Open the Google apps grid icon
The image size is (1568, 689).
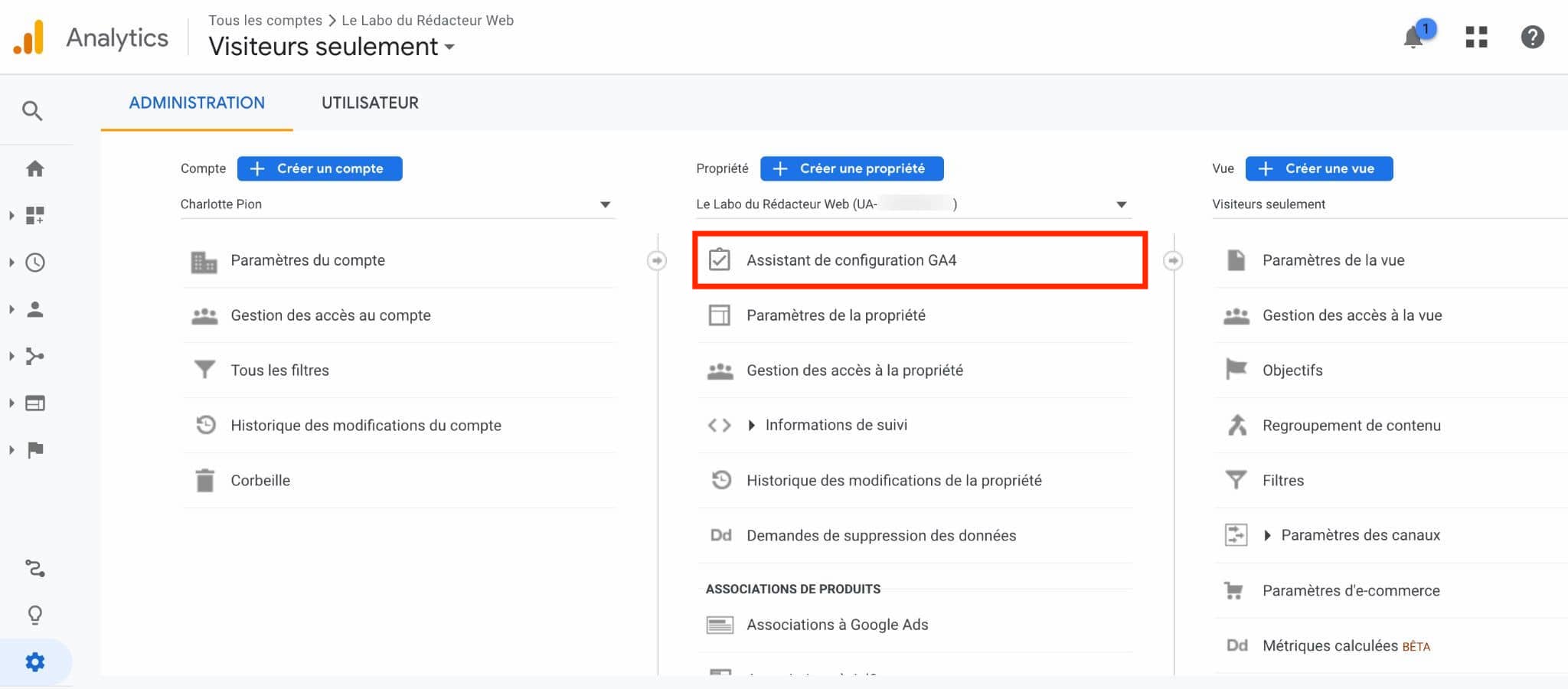(x=1476, y=37)
